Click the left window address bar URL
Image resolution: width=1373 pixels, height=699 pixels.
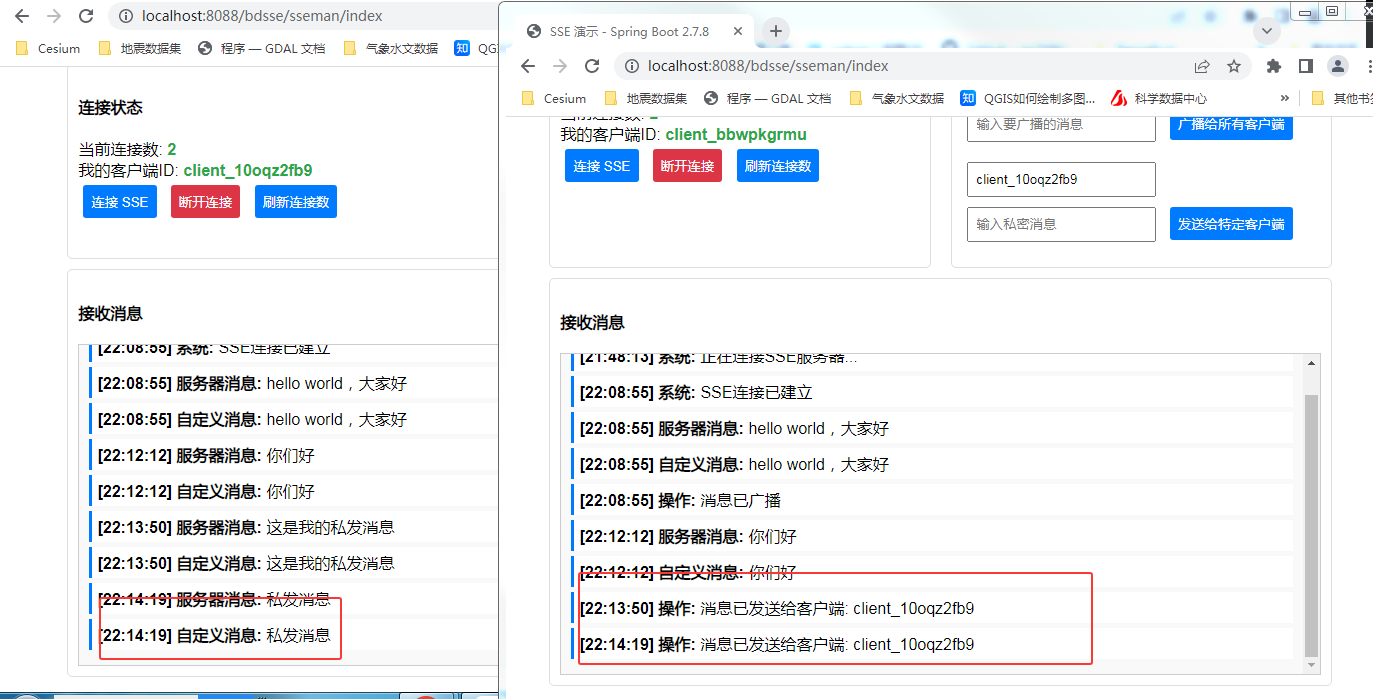tap(262, 16)
